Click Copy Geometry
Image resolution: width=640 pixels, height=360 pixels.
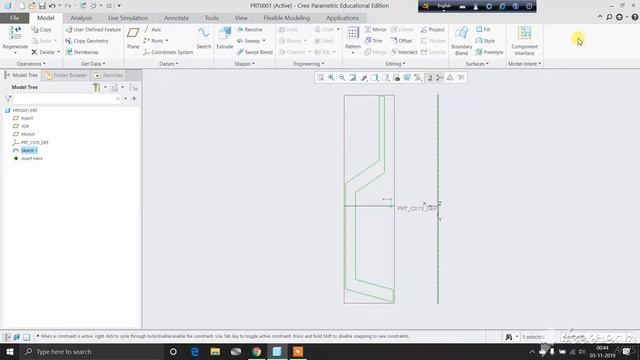click(87, 40)
